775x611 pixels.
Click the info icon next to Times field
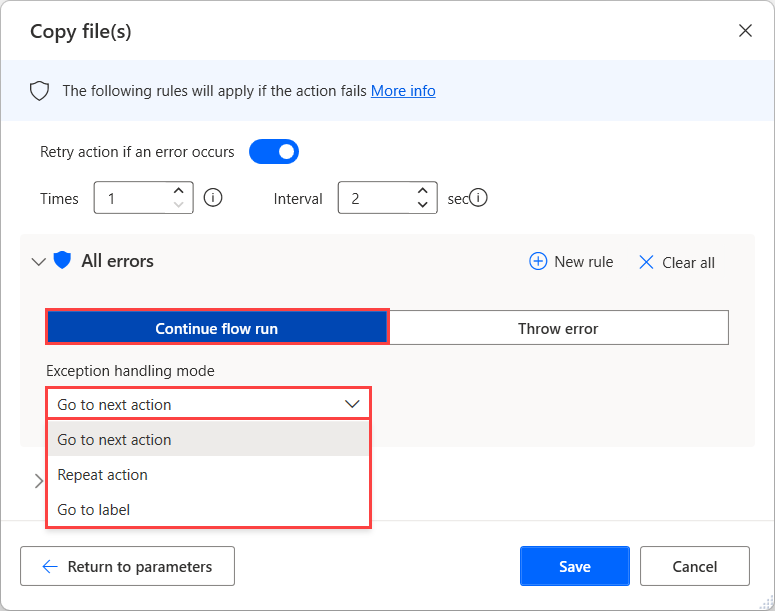point(212,198)
